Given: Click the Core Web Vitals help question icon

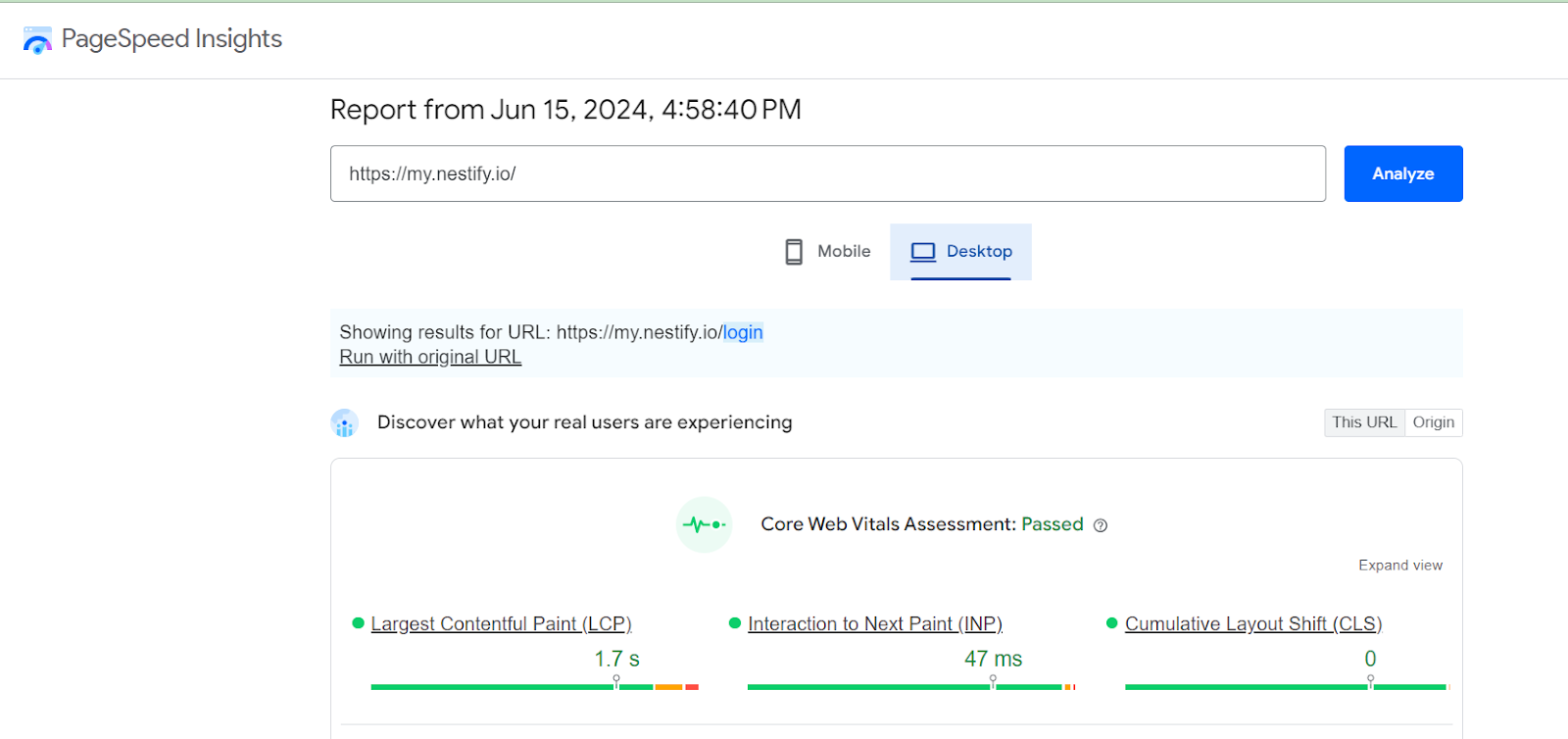Looking at the screenshot, I should click(1101, 525).
